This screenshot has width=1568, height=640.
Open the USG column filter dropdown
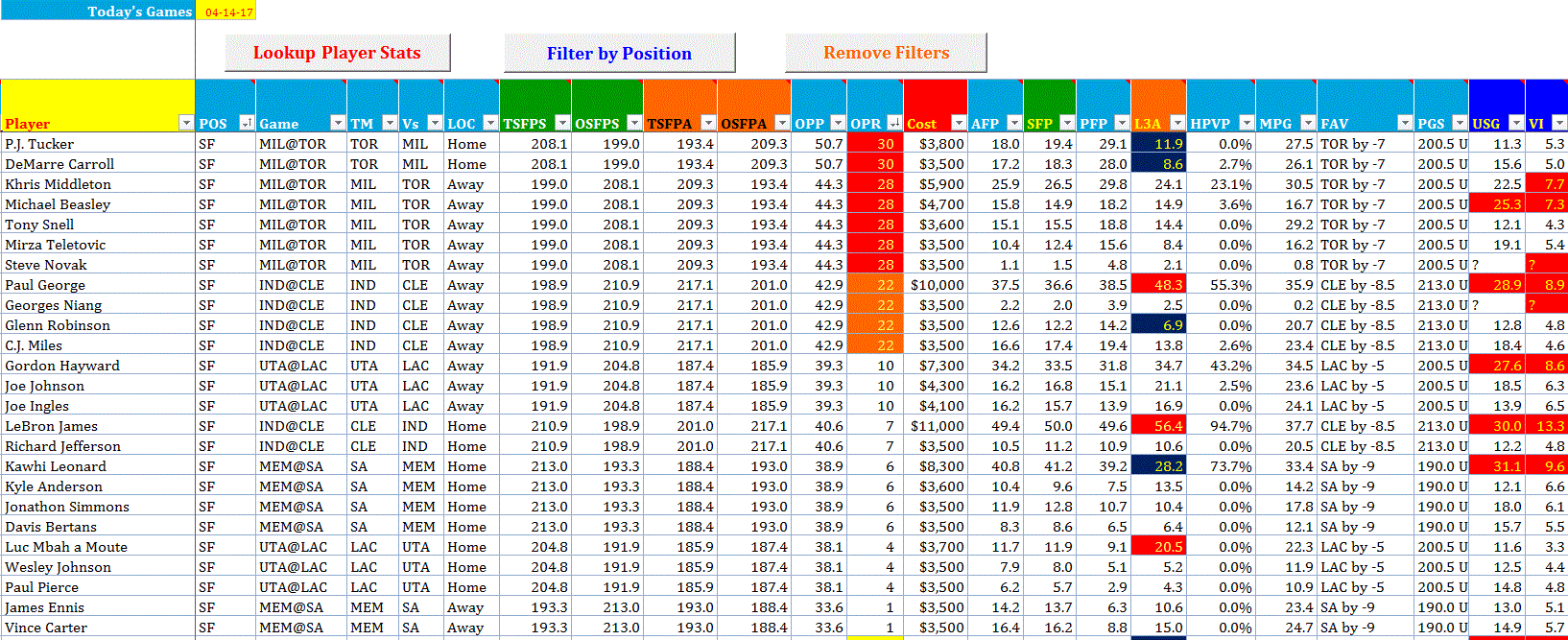(1516, 123)
